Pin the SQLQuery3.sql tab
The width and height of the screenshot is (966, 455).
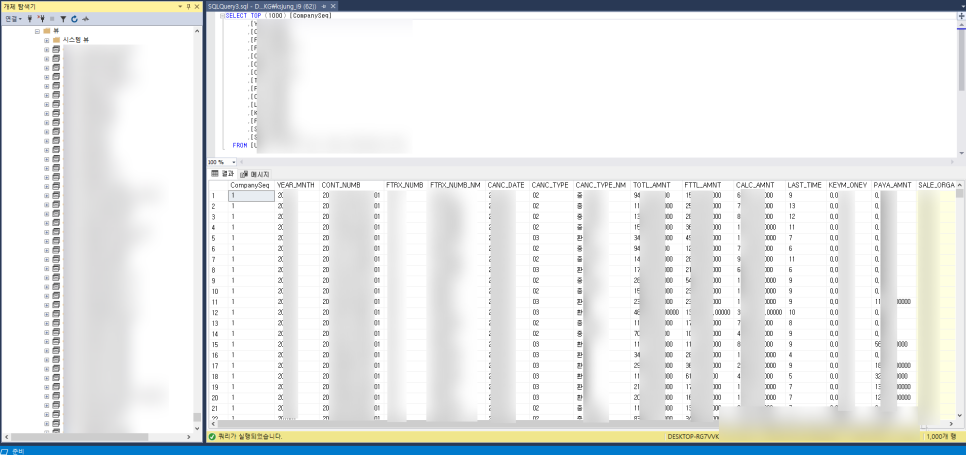pyautogui.click(x=324, y=6)
